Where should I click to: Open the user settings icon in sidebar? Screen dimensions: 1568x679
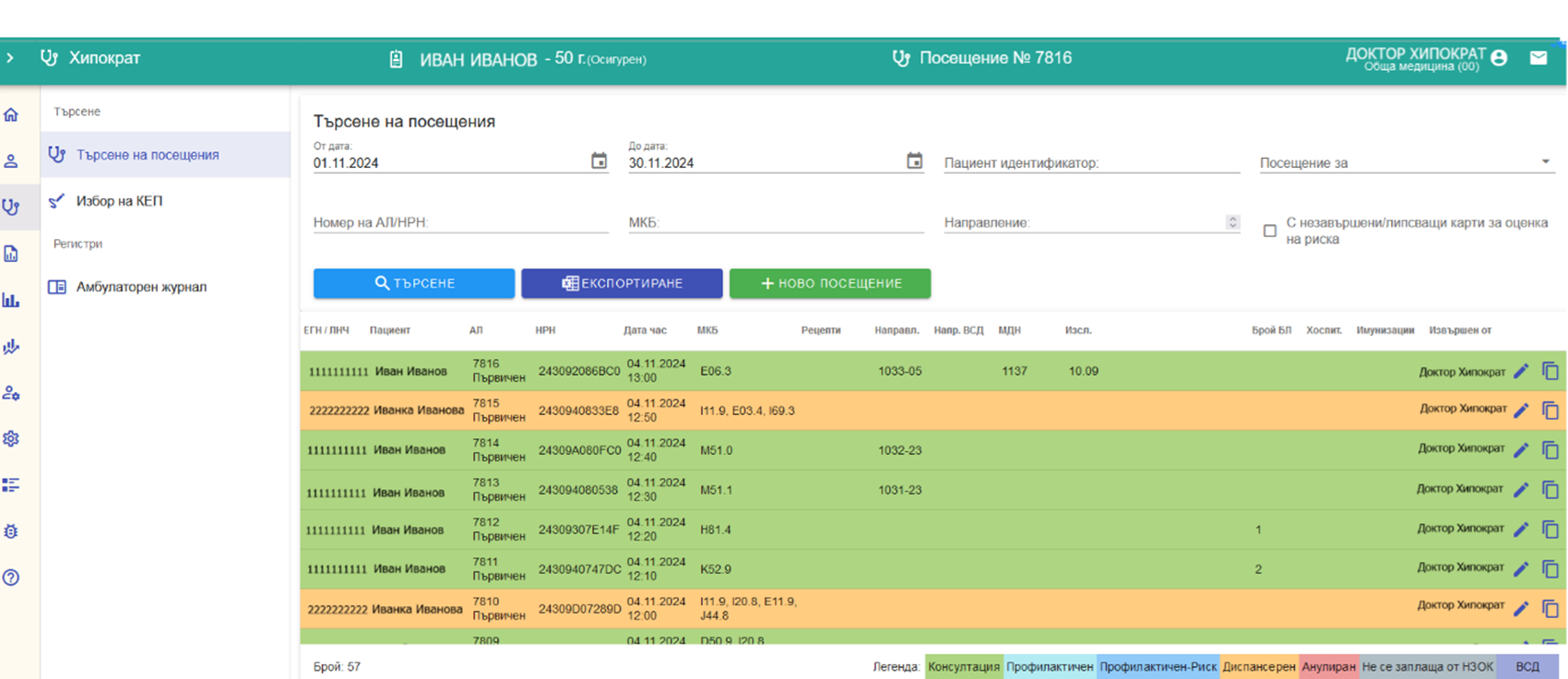[11, 393]
